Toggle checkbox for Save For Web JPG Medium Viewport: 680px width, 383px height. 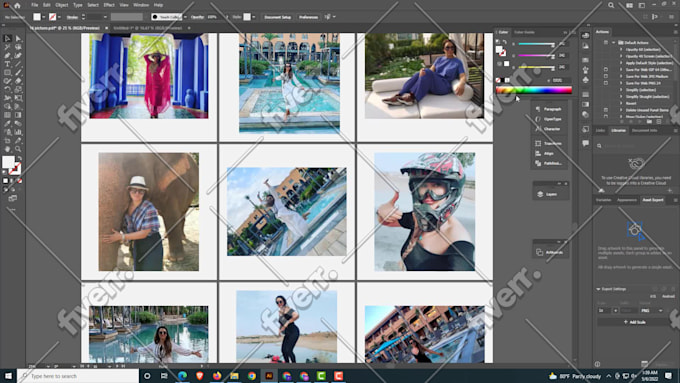pos(605,76)
